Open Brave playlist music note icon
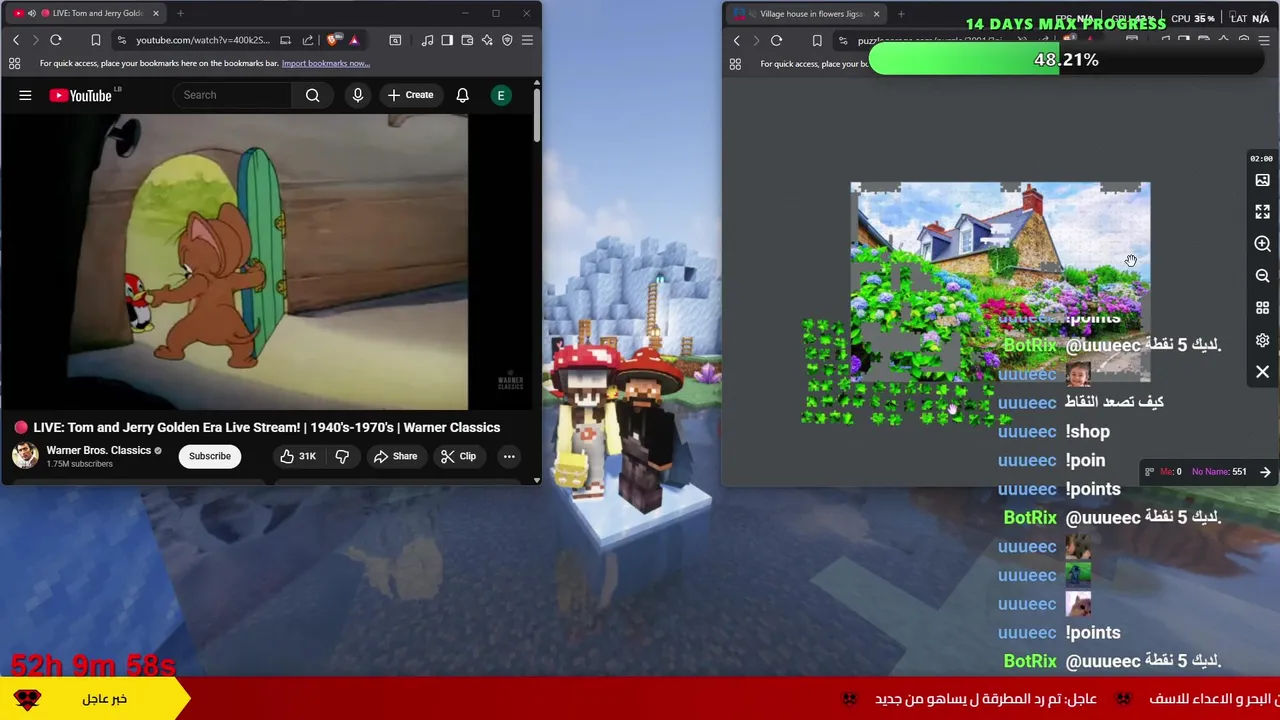Viewport: 1280px width, 720px height. [427, 40]
